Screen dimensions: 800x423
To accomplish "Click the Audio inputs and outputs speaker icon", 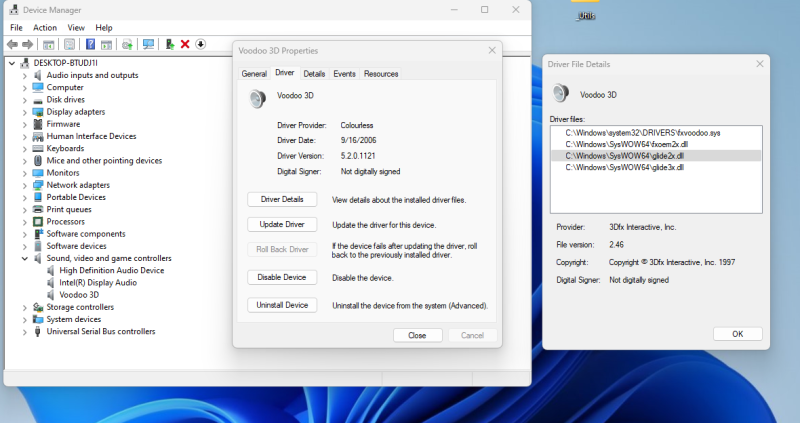I will tap(38, 75).
